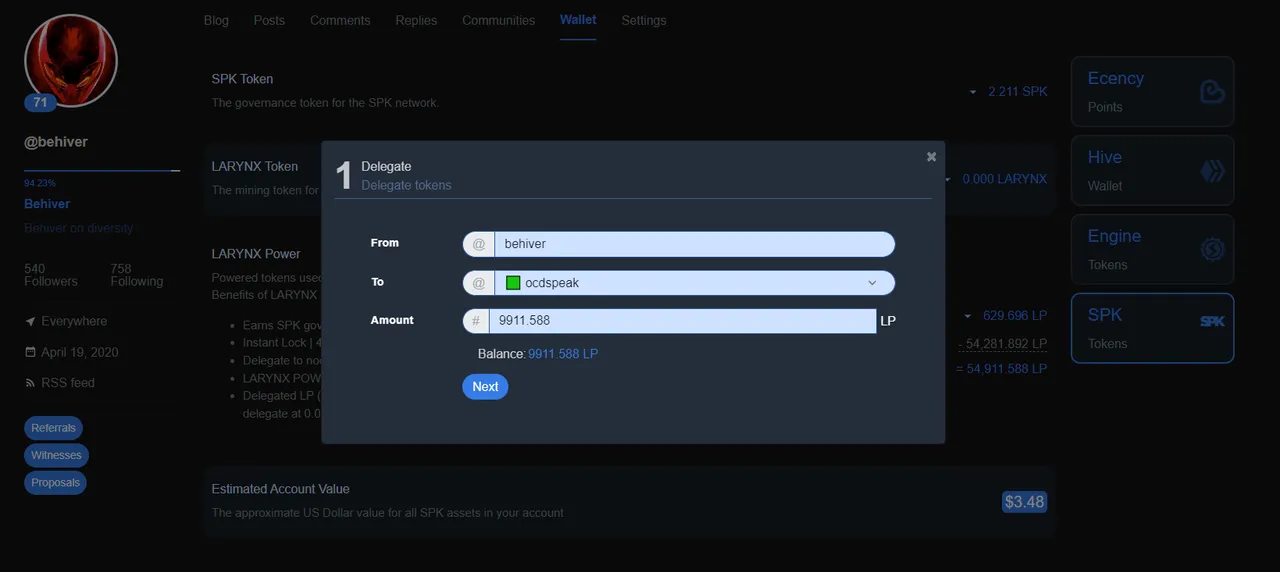Switch to the Replies tab
Screen dimensions: 1280x572
coord(416,20)
